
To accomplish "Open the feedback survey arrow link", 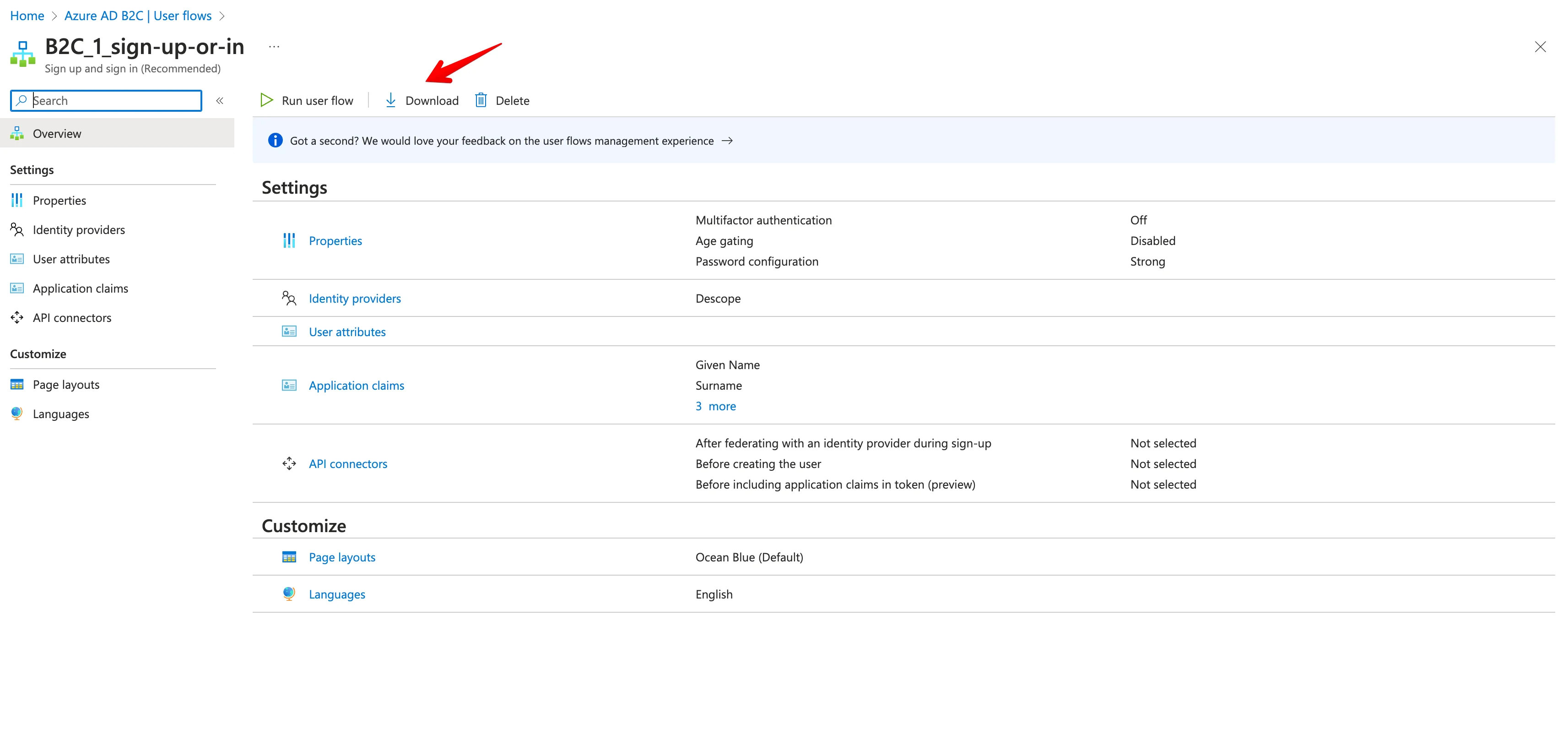I will [x=728, y=140].
